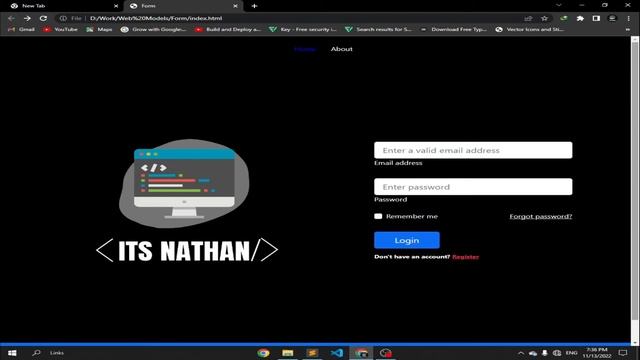This screenshot has height=360, width=640.
Task: Click the ITS NATHAN logo text
Action: pos(187,250)
